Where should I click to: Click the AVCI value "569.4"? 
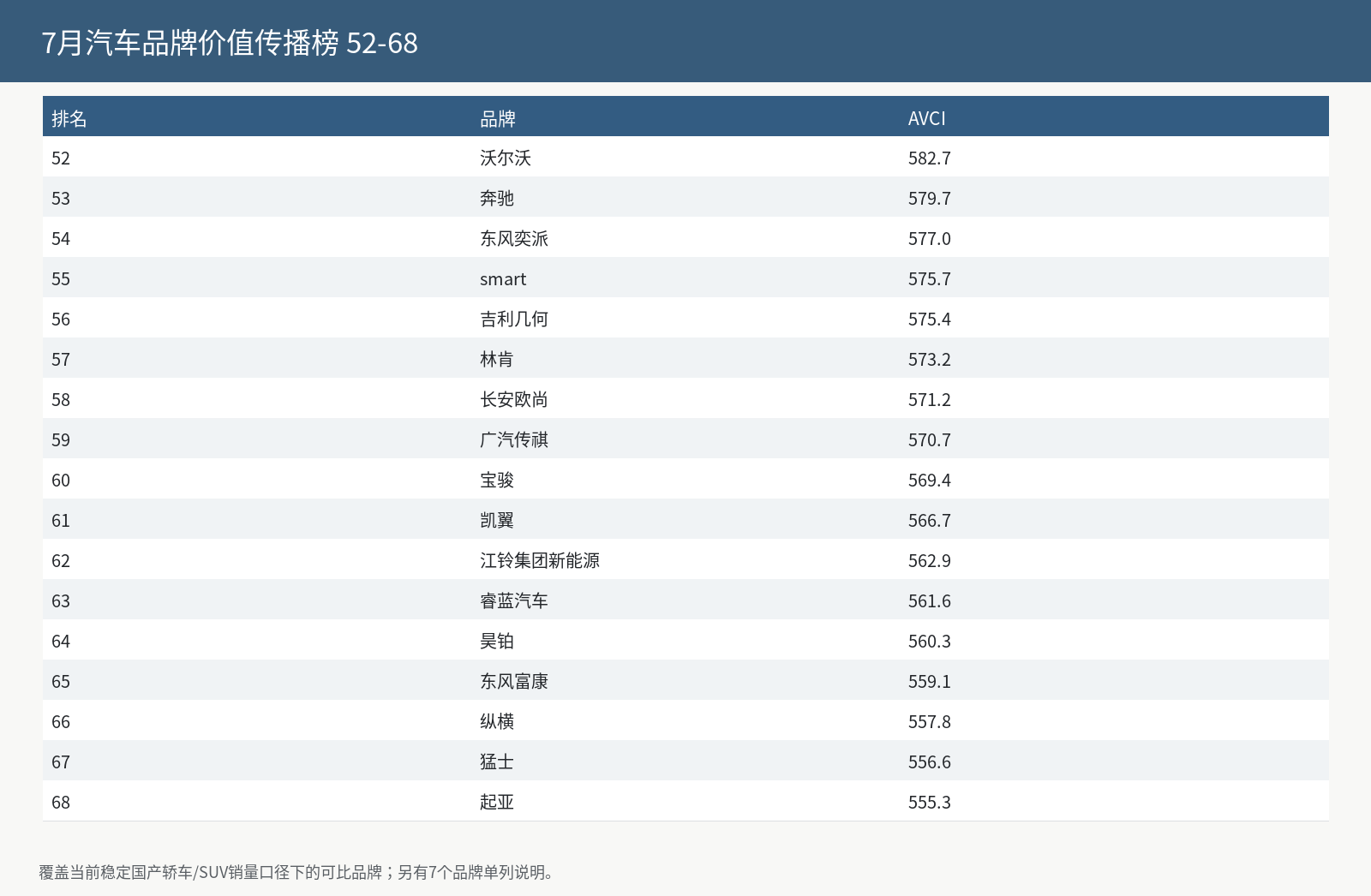[x=930, y=480]
